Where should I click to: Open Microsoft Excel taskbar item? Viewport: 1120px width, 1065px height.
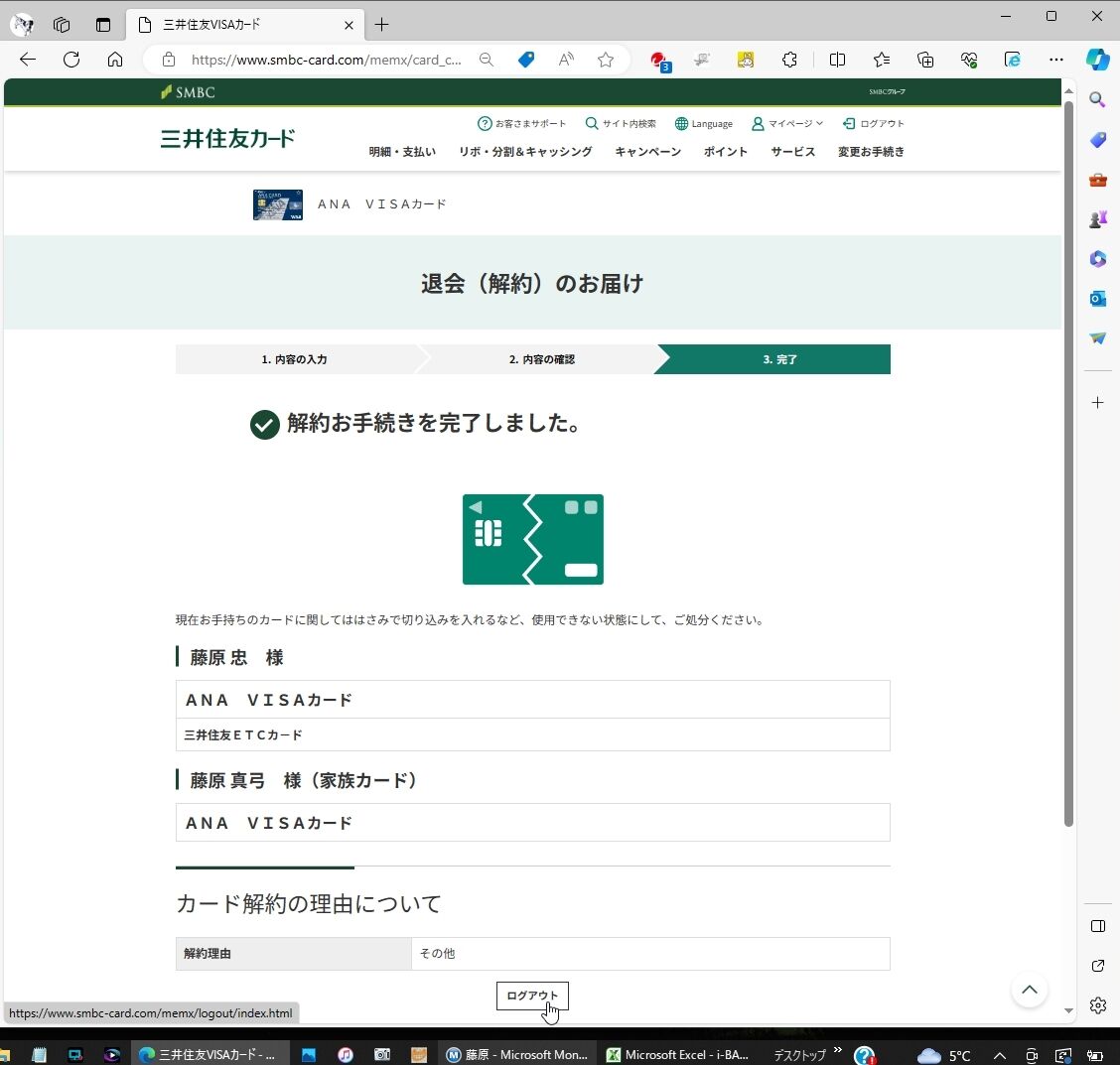pyautogui.click(x=677, y=1054)
